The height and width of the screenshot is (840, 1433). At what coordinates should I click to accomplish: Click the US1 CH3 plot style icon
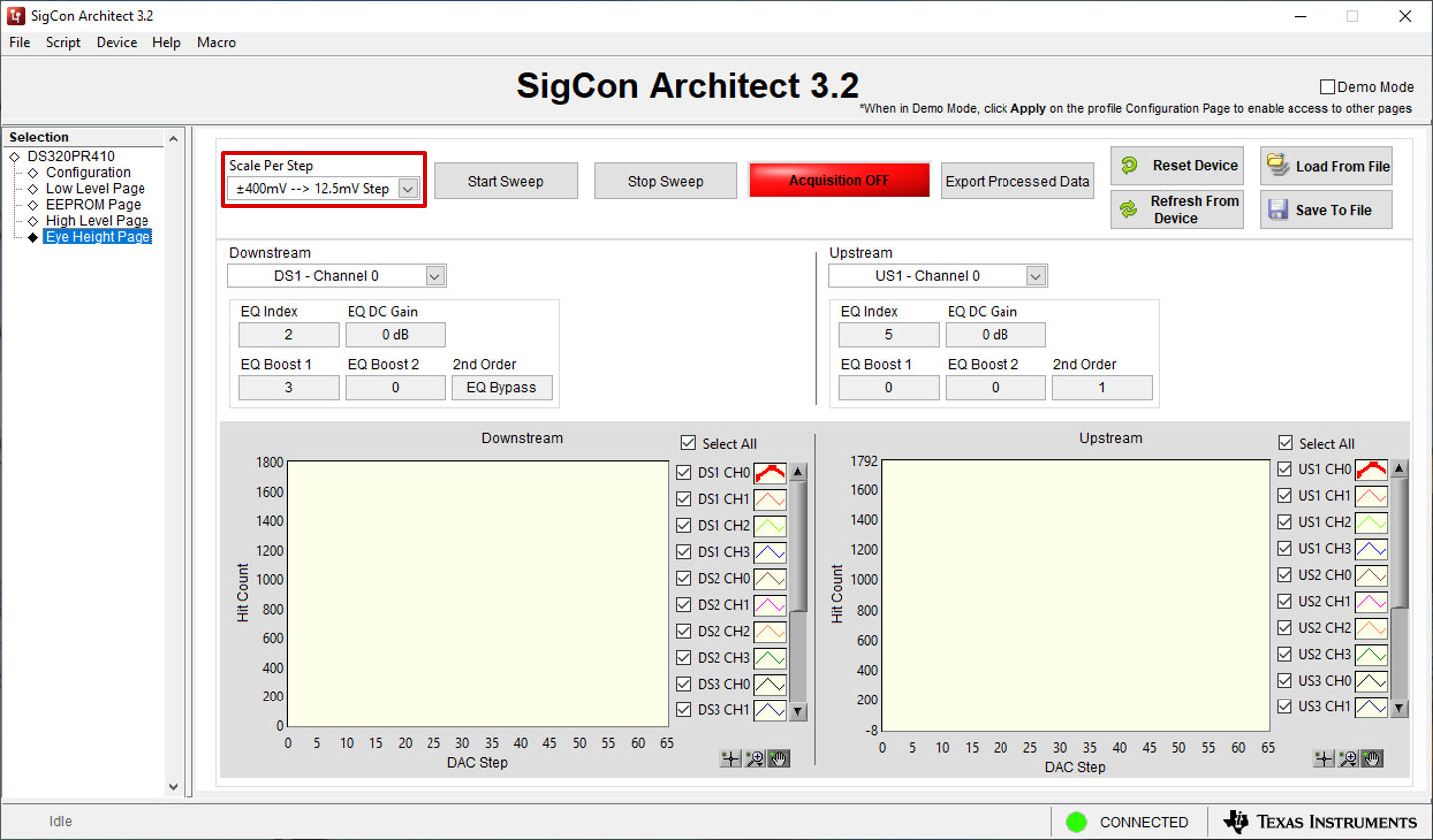(x=1372, y=548)
